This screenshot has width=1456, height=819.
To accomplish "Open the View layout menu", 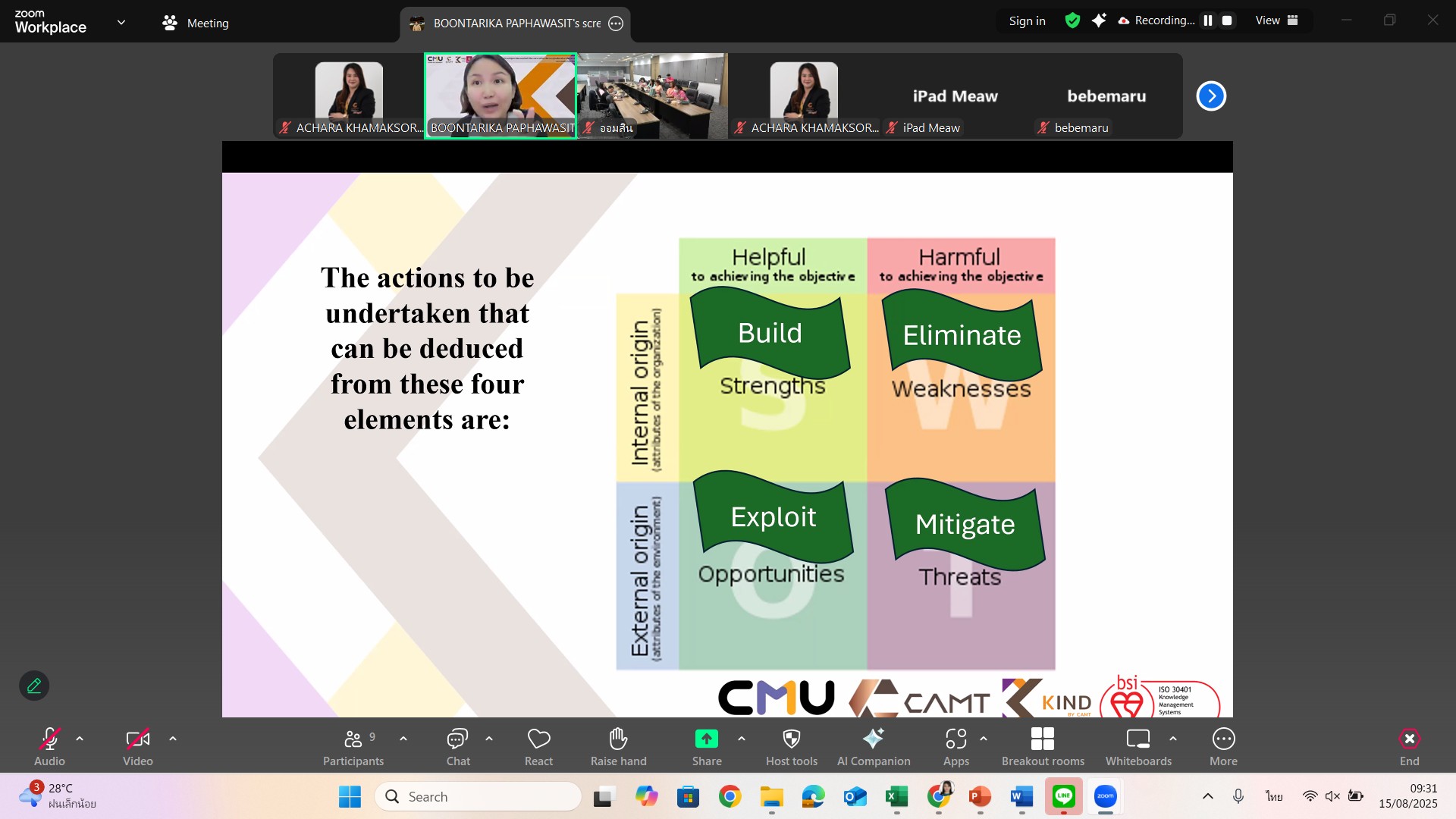I will (x=1276, y=20).
